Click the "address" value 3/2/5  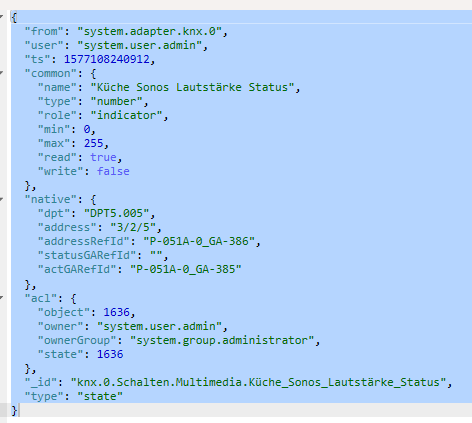coord(133,227)
